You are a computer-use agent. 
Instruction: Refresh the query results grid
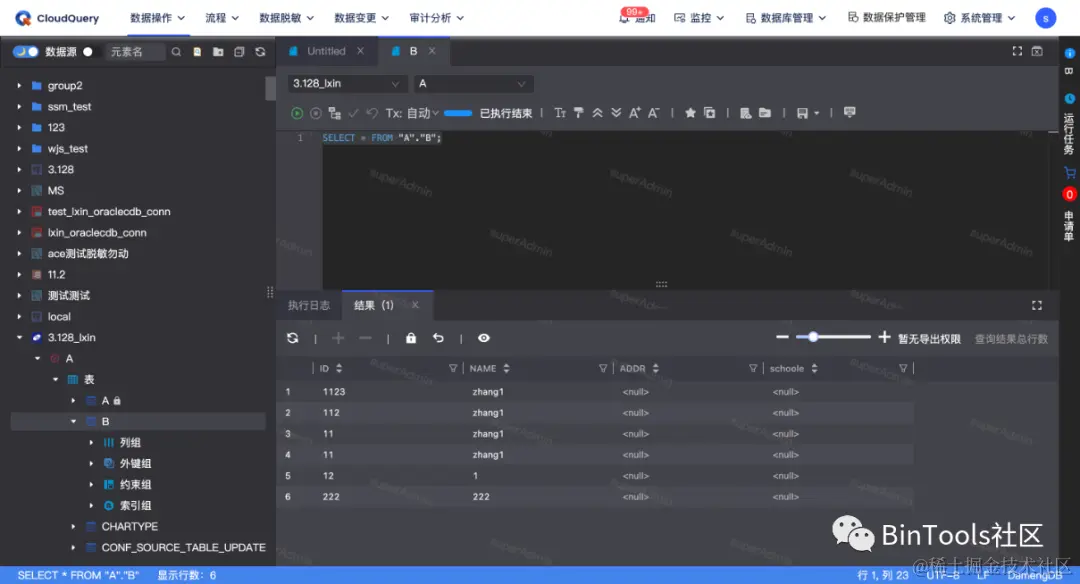(x=293, y=338)
